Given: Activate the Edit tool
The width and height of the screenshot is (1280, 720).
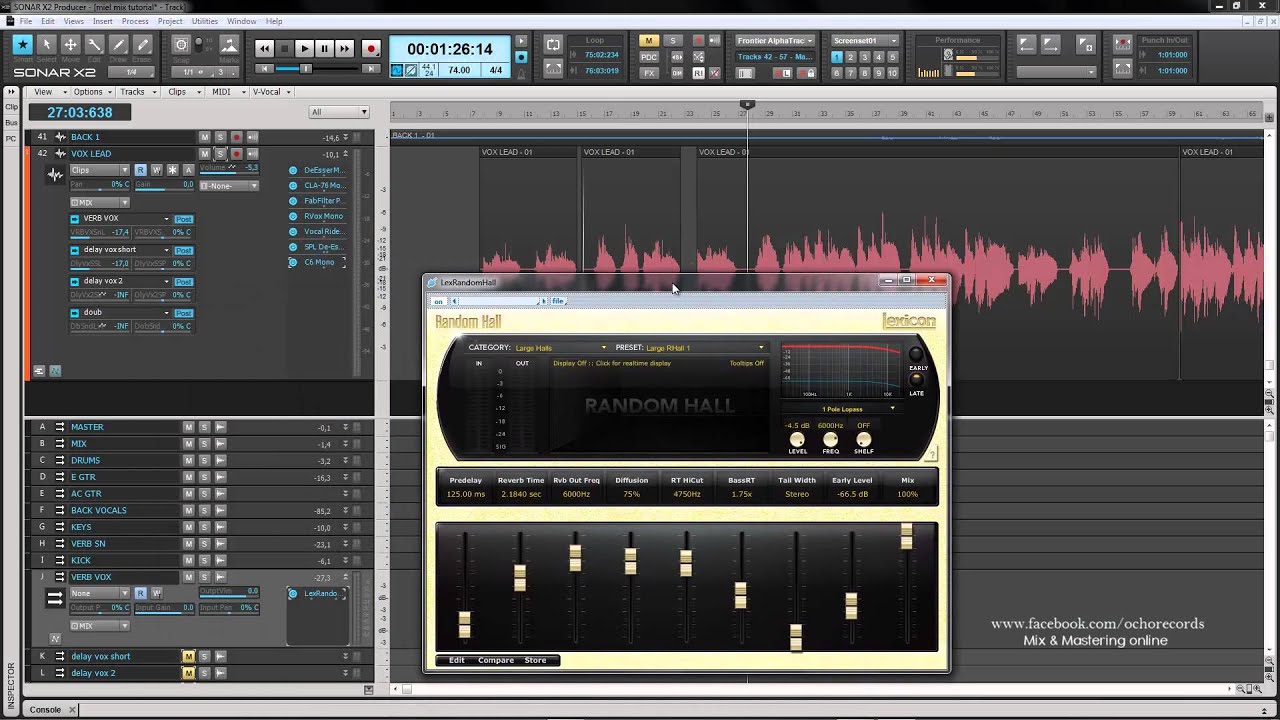Looking at the screenshot, I should (94, 45).
